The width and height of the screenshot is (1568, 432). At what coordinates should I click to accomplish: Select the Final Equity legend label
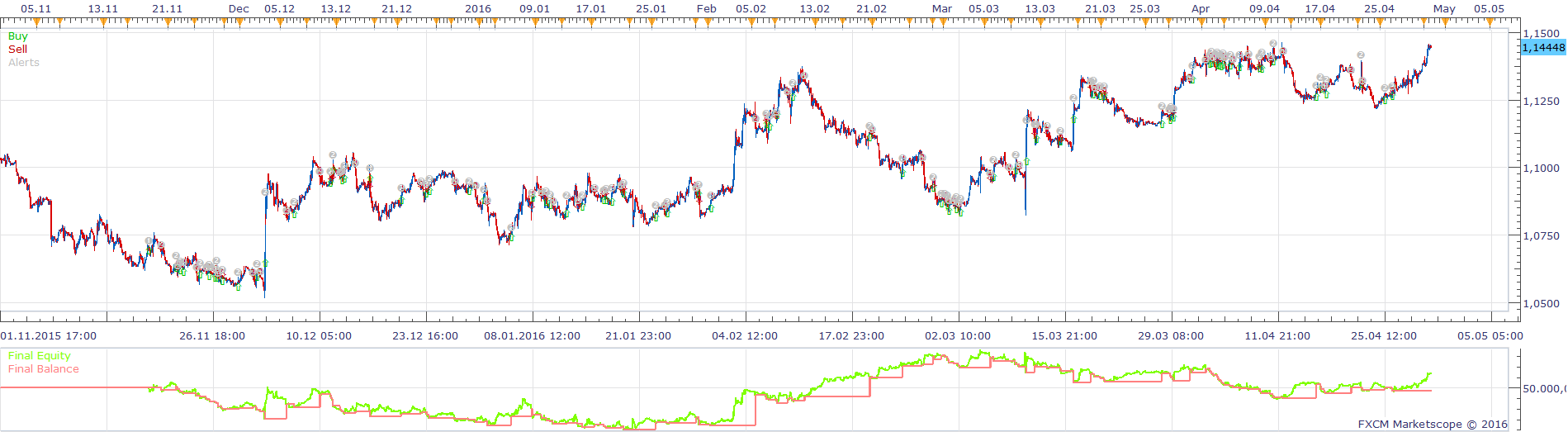[40, 356]
